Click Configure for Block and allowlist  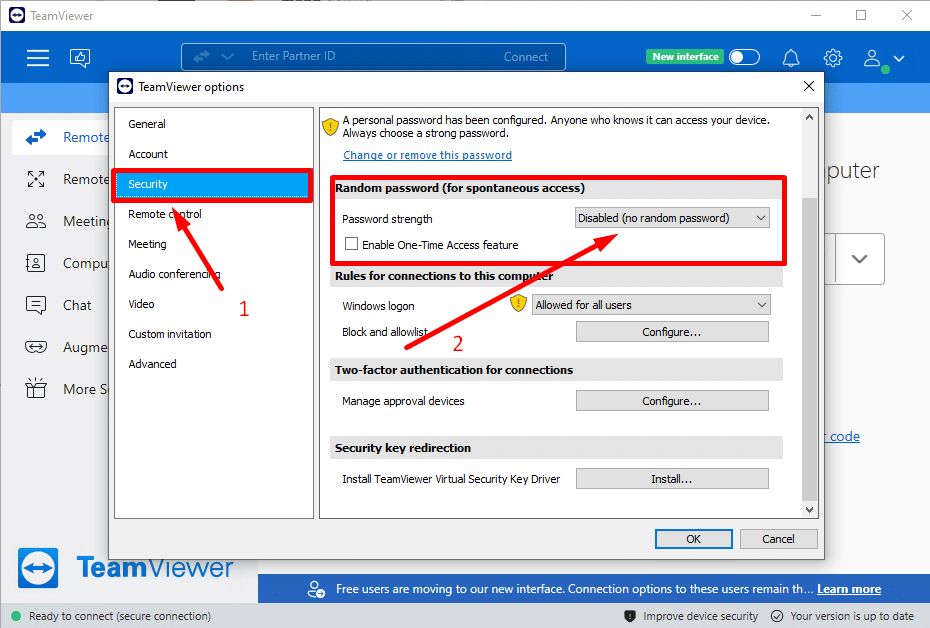pyautogui.click(x=672, y=332)
